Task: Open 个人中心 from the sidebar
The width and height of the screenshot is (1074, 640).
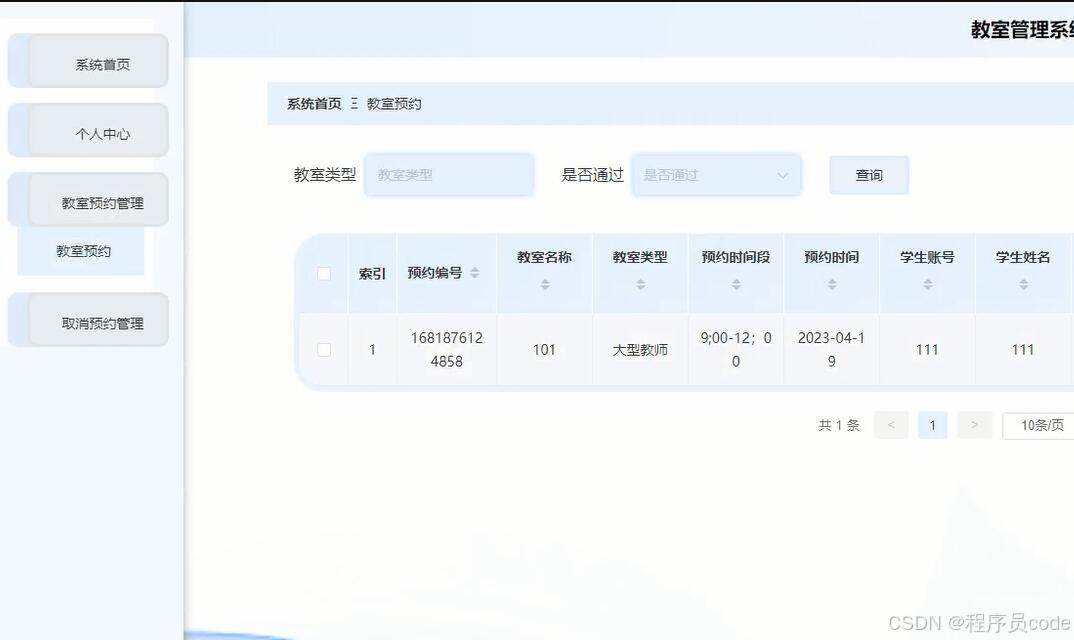Action: (x=87, y=130)
